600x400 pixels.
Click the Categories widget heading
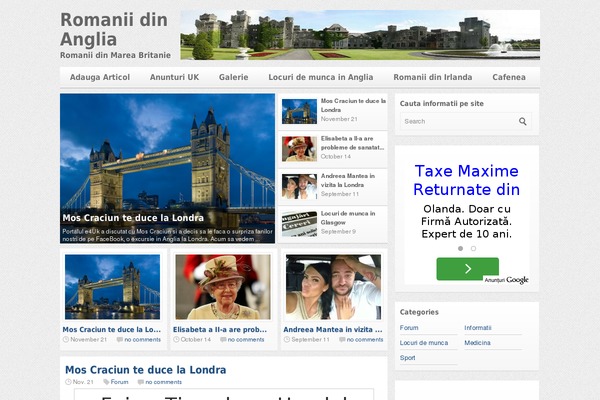click(419, 312)
